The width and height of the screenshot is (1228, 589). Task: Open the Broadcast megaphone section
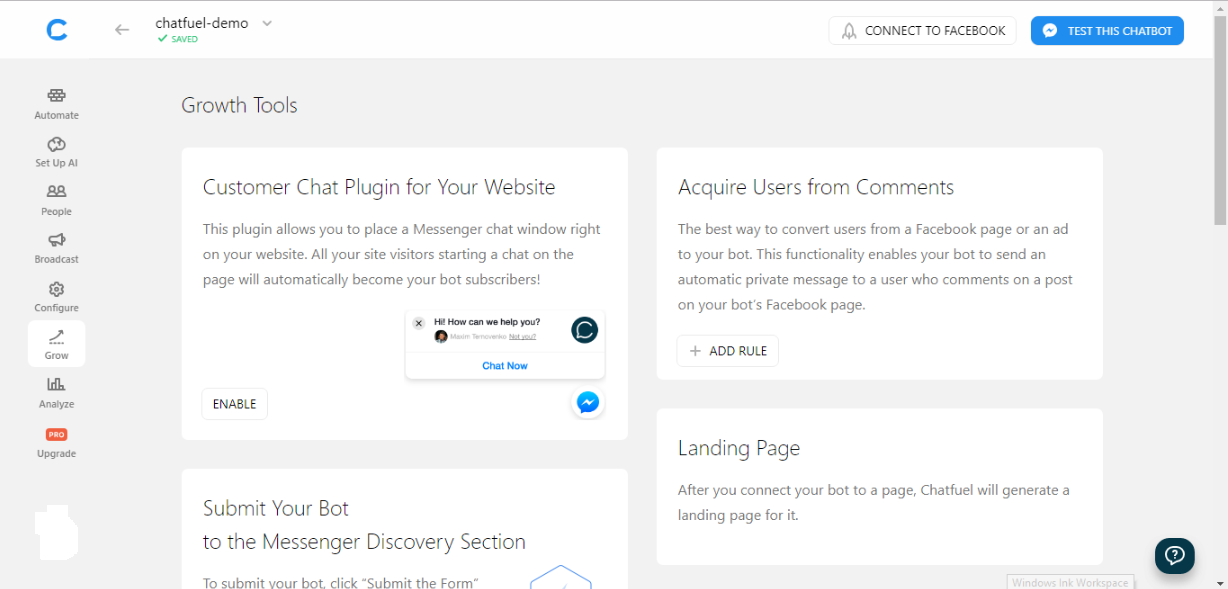point(57,248)
